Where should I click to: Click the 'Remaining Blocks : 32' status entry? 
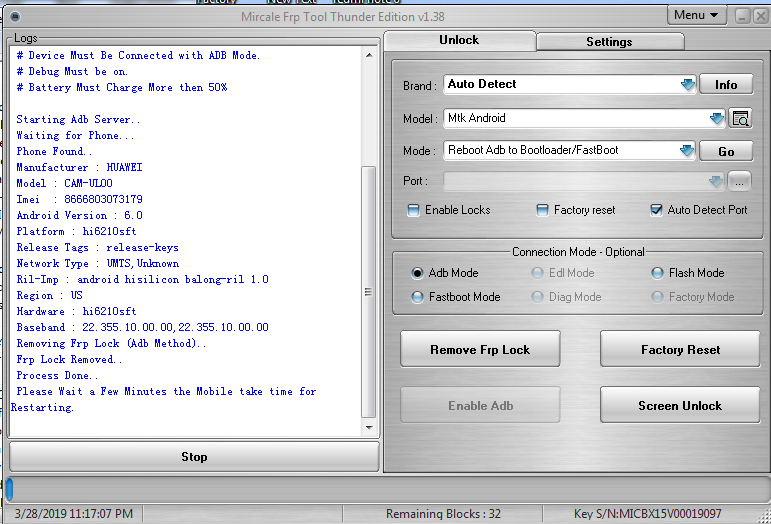pos(443,514)
